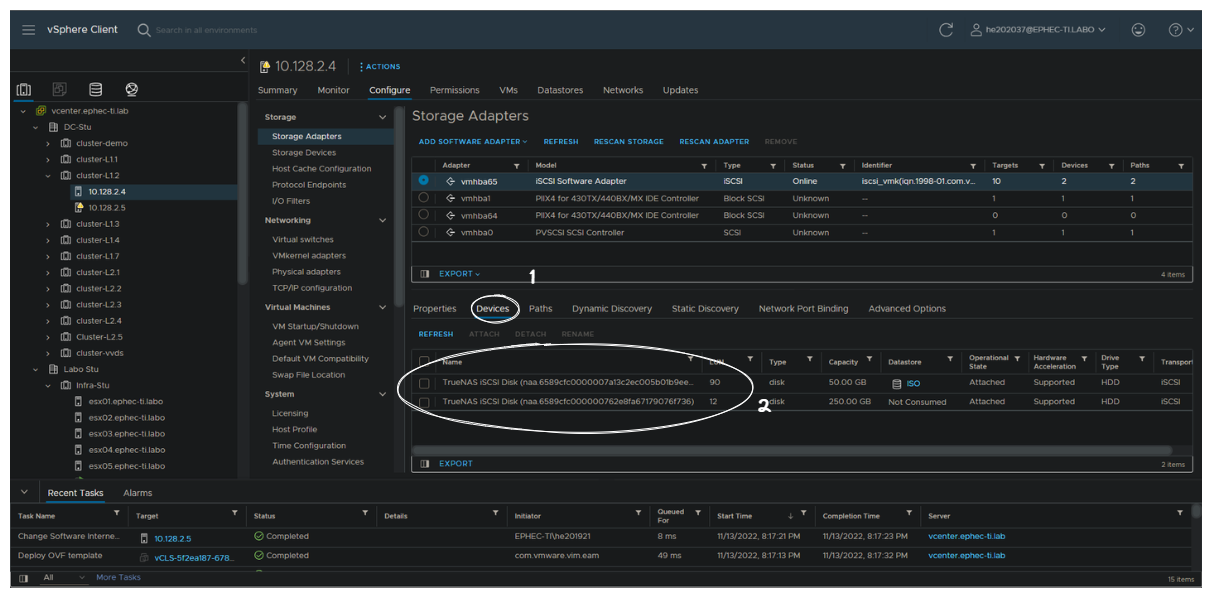The image size is (1212, 598).
Task: Select the vmhba1 adapter radio button
Action: click(424, 198)
